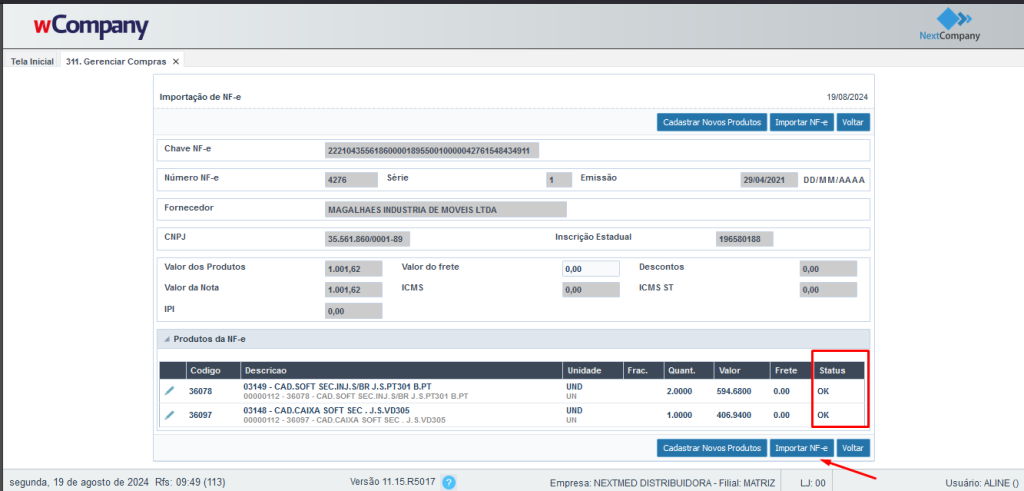Click the edit pencil icon for product 36078

(x=170, y=390)
